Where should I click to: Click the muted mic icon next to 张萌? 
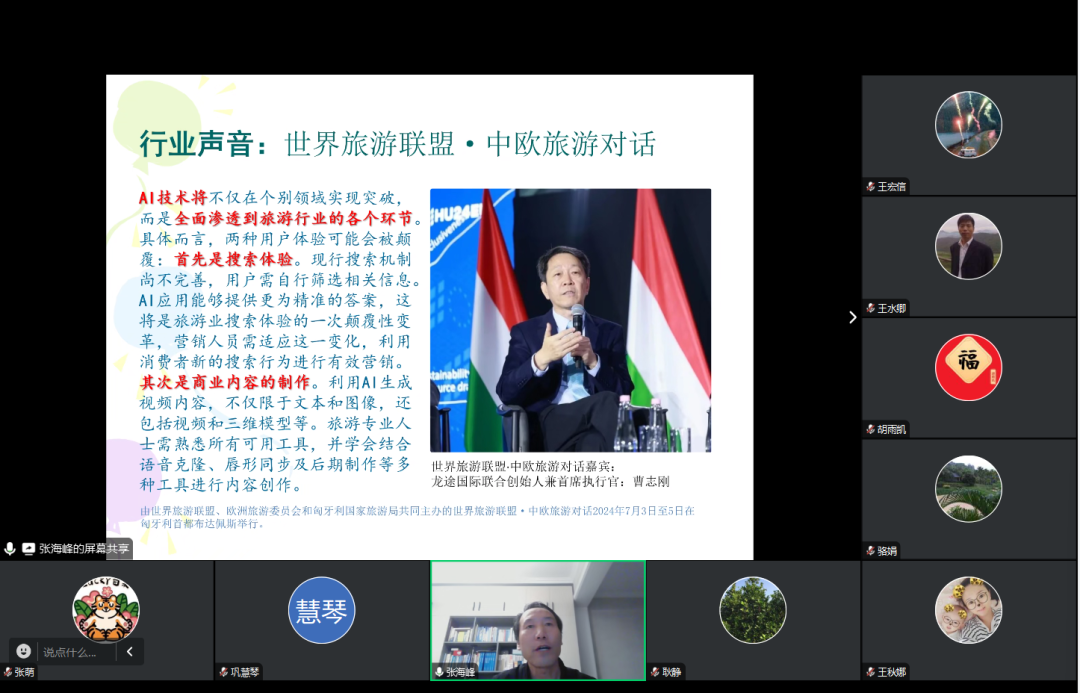click(8, 672)
